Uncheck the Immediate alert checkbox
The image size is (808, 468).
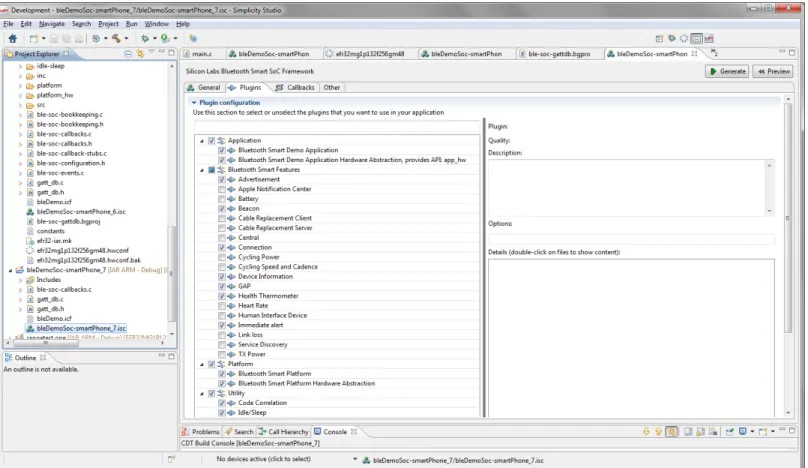coord(222,325)
